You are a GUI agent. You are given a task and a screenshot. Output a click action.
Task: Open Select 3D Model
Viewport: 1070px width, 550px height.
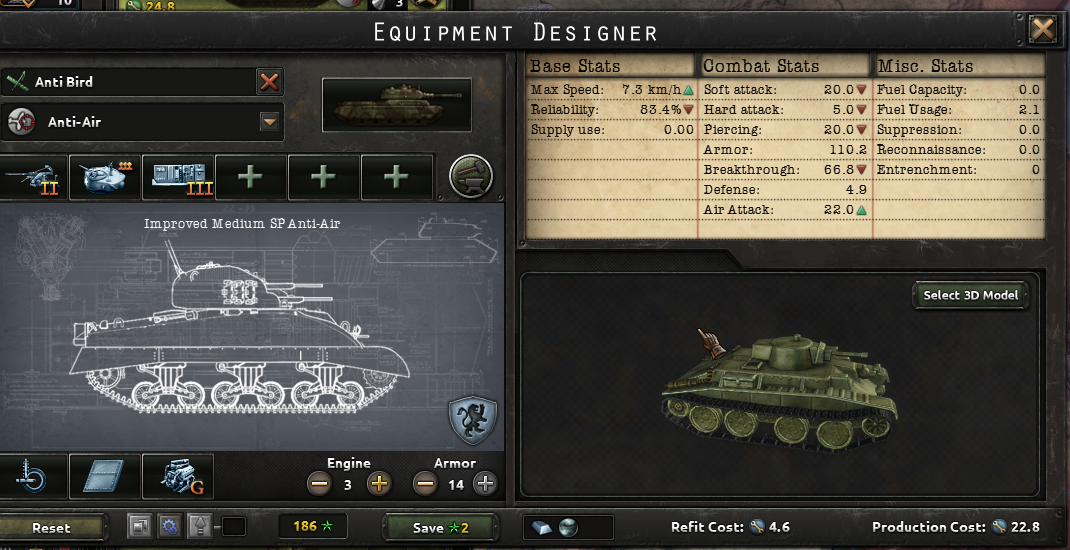970,295
